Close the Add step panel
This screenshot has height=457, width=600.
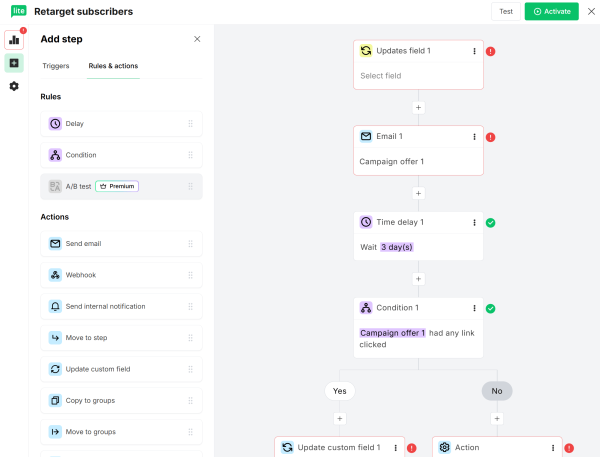click(197, 39)
